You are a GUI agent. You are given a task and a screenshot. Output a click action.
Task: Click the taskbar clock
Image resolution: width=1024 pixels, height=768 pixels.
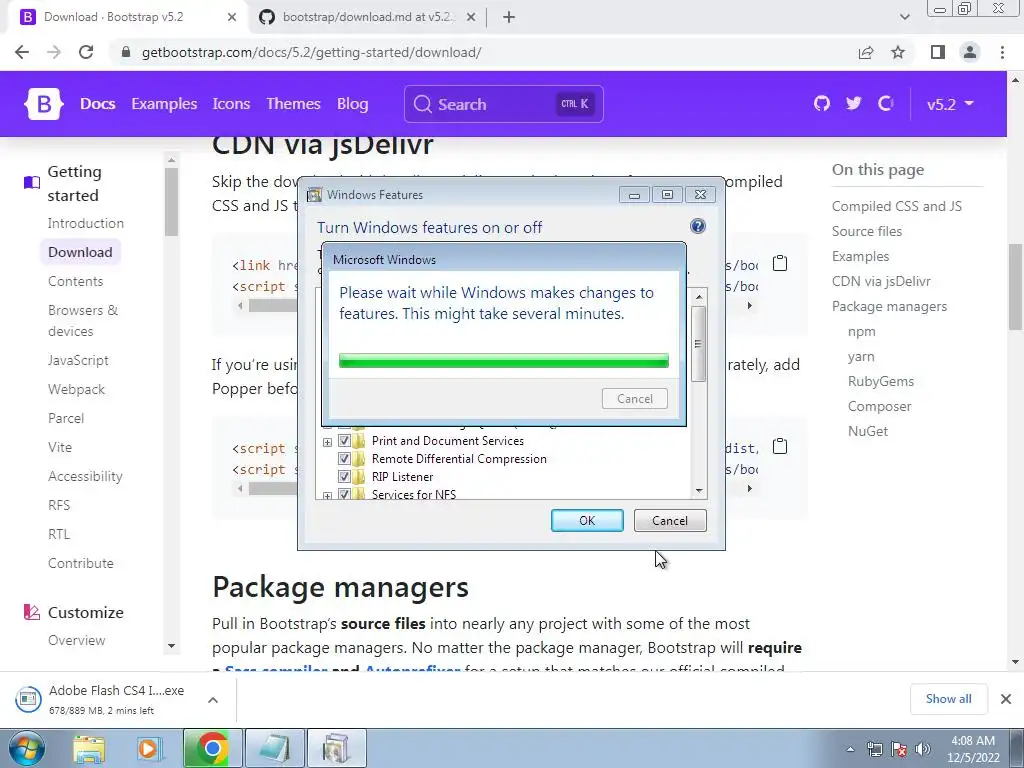pos(973,749)
